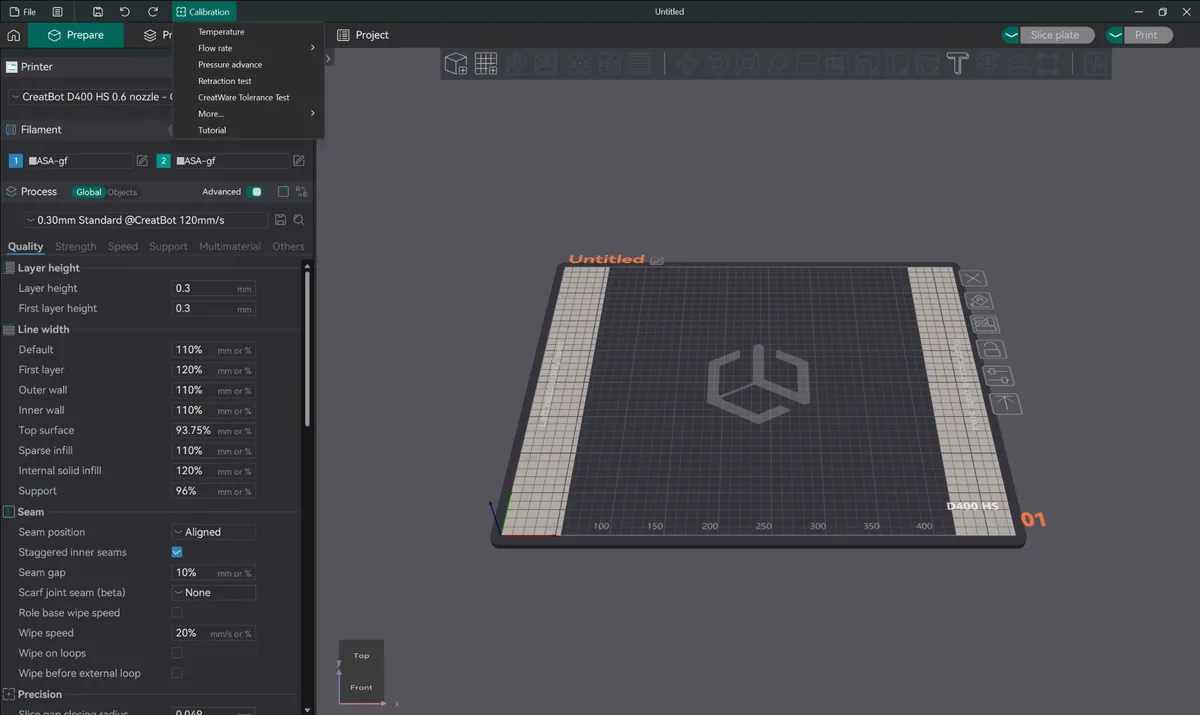Enable Wipe on loops checkbox

177,653
